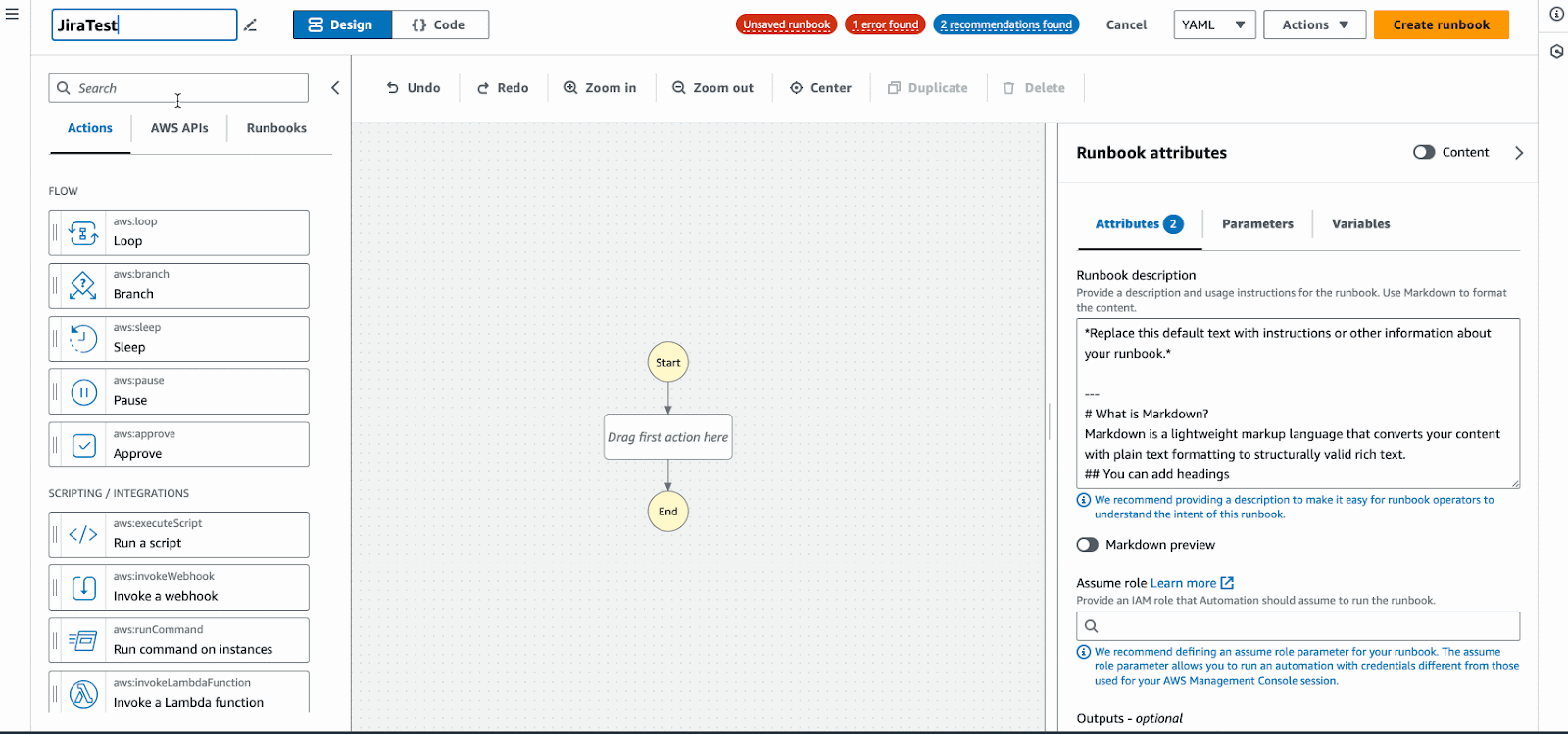Switch to the Code view
Image resolution: width=1568 pixels, height=734 pixels.
point(440,24)
